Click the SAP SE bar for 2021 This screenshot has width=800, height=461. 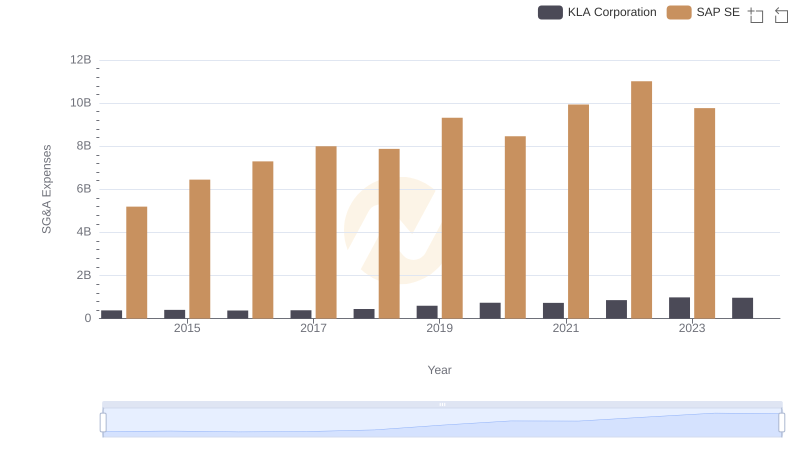(578, 212)
